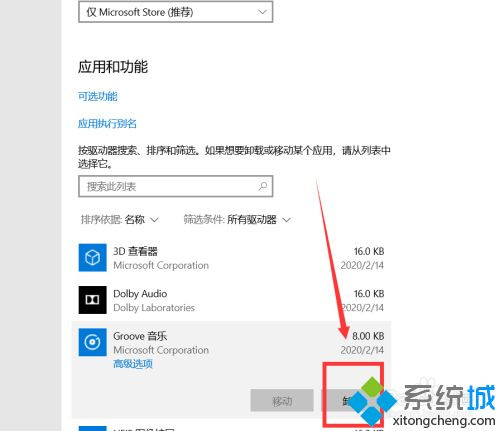Screen dimensions: 500x431
Task: Click Dolby Laboratories publisher text
Action: point(154,307)
